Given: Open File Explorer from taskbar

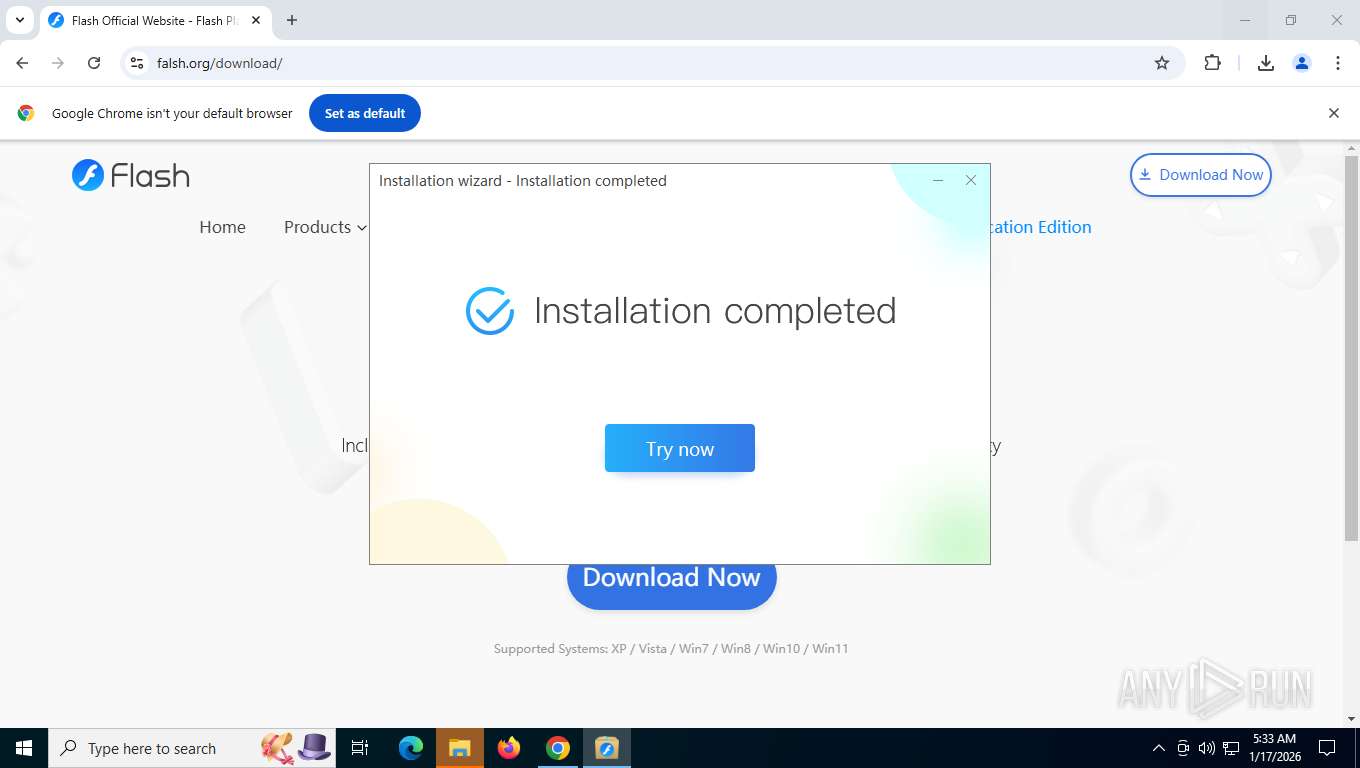Looking at the screenshot, I should click(459, 748).
